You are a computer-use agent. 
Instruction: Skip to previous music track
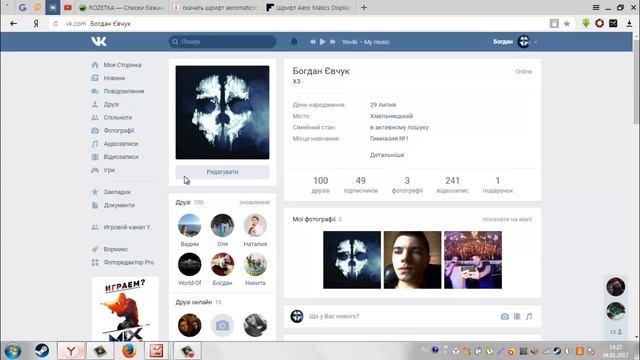pos(312,42)
